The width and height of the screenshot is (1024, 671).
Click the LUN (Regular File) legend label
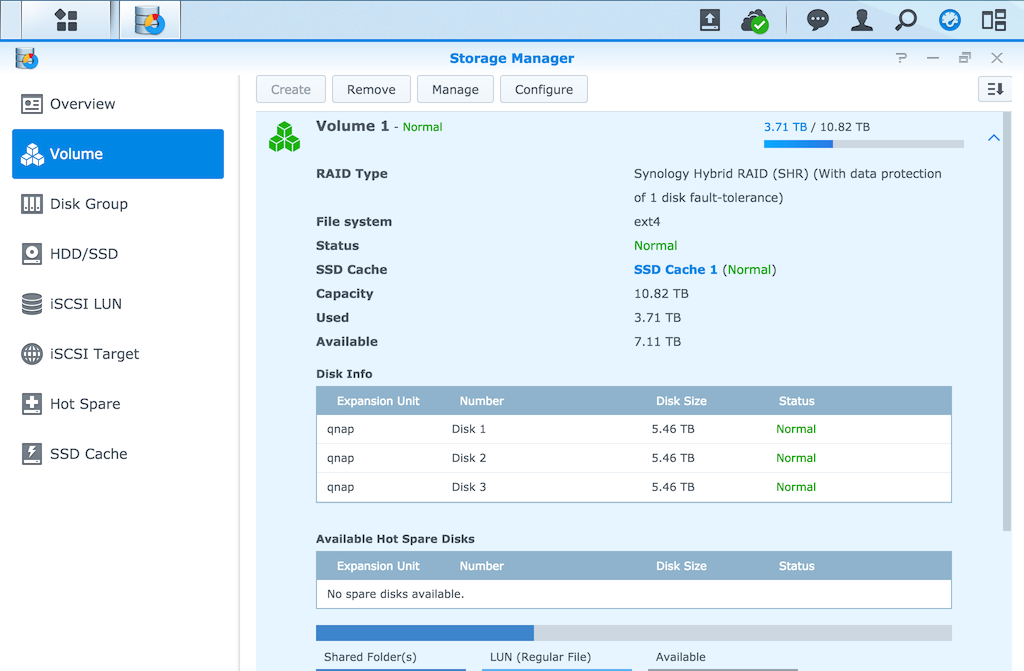point(540,657)
